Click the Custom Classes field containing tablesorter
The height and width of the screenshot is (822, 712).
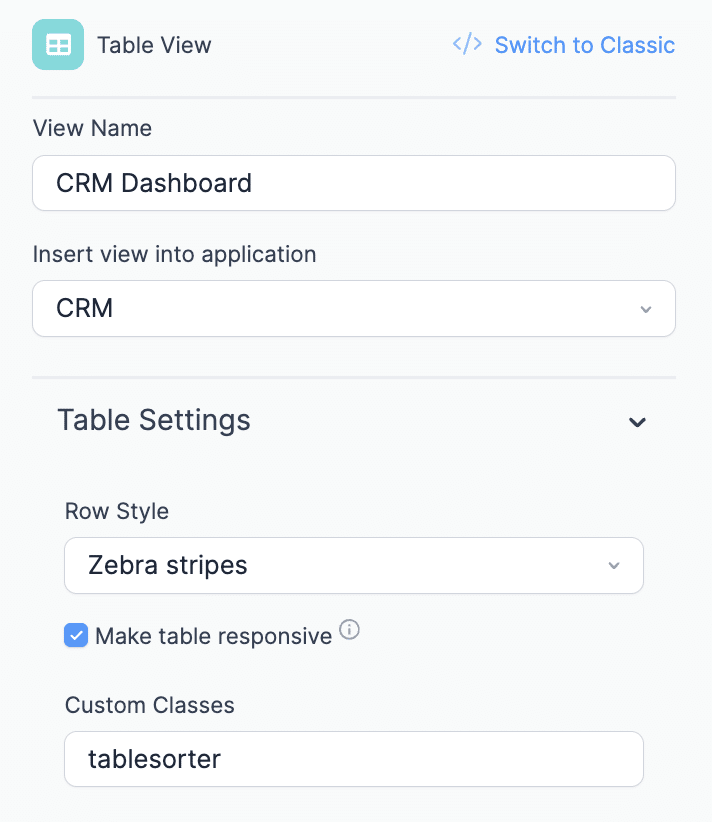click(354, 759)
